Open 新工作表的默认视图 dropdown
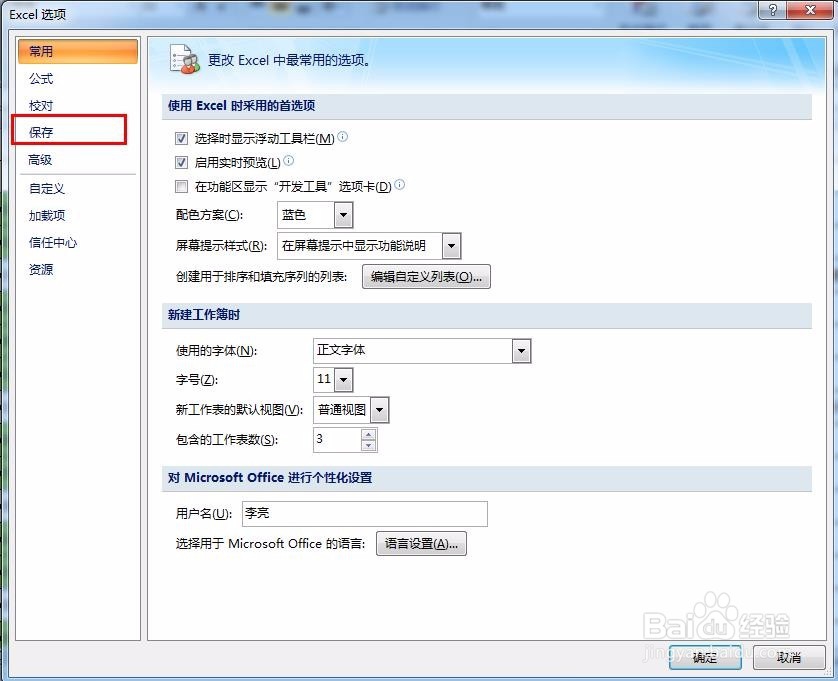The image size is (838, 681). tap(379, 410)
